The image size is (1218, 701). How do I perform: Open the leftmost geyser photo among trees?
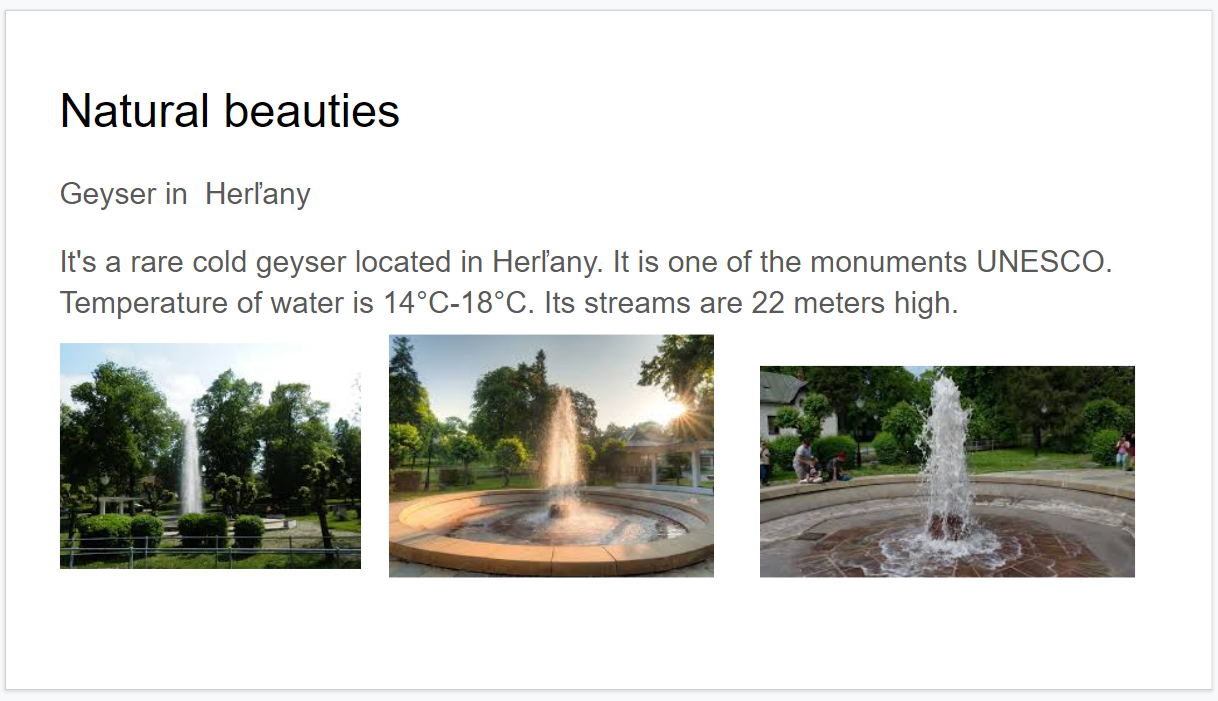(210, 456)
